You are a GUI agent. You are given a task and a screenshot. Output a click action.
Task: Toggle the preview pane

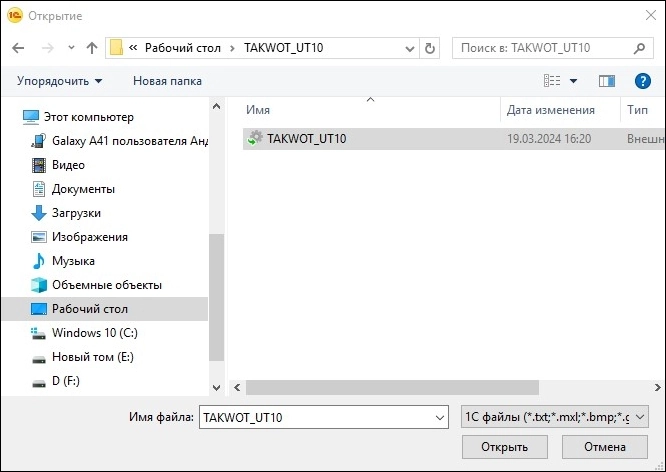(607, 81)
